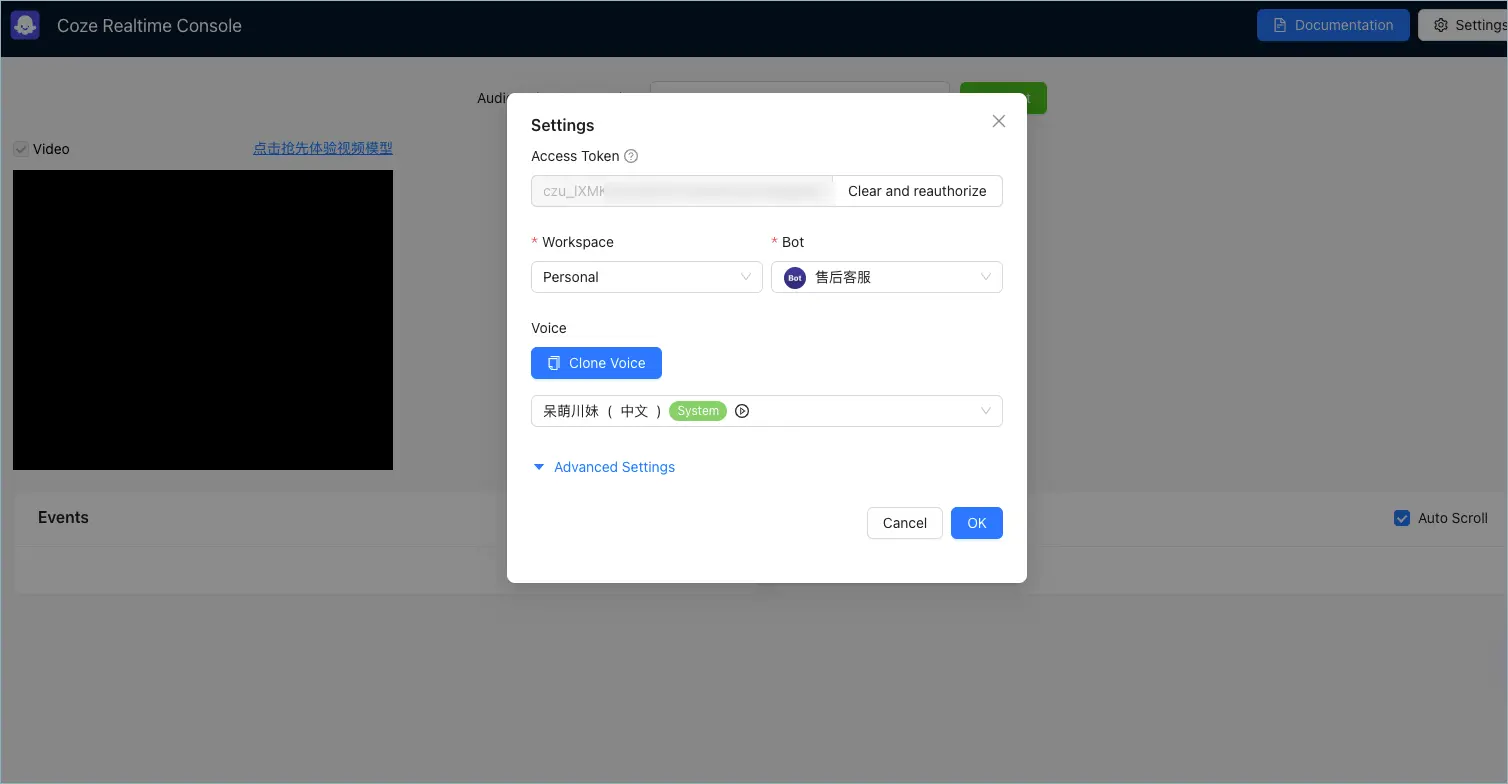The image size is (1508, 784).
Task: Play the voice preview icon next to System
Action: [x=742, y=411]
